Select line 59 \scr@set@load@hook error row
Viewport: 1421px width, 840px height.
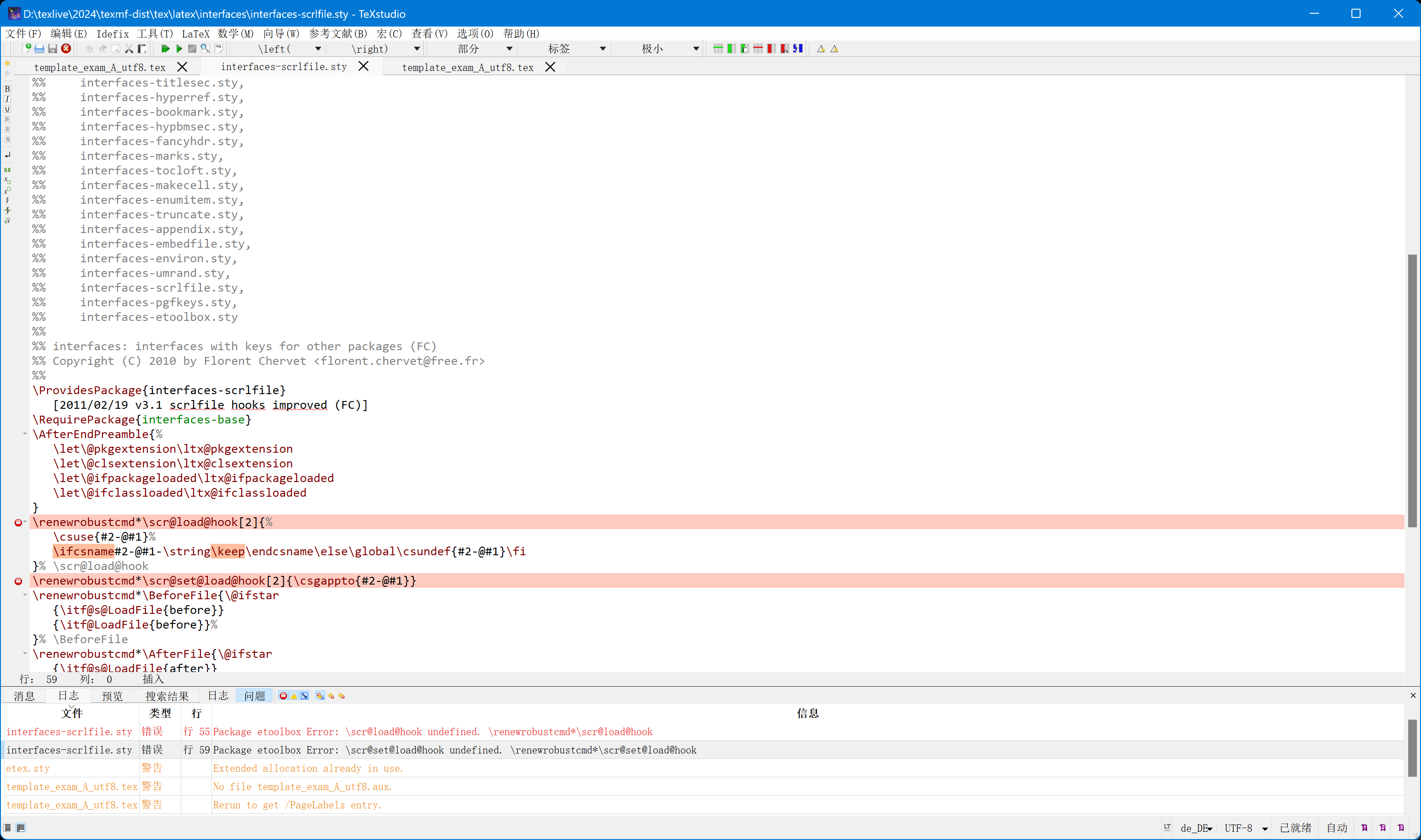[704, 750]
